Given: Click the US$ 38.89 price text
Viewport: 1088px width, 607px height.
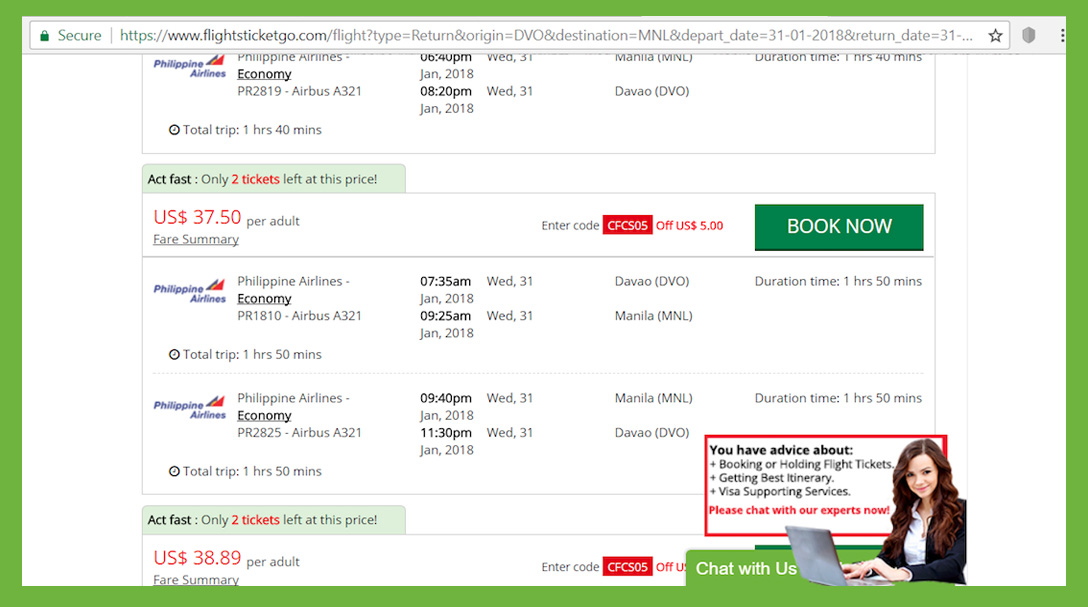Looking at the screenshot, I should click(197, 558).
